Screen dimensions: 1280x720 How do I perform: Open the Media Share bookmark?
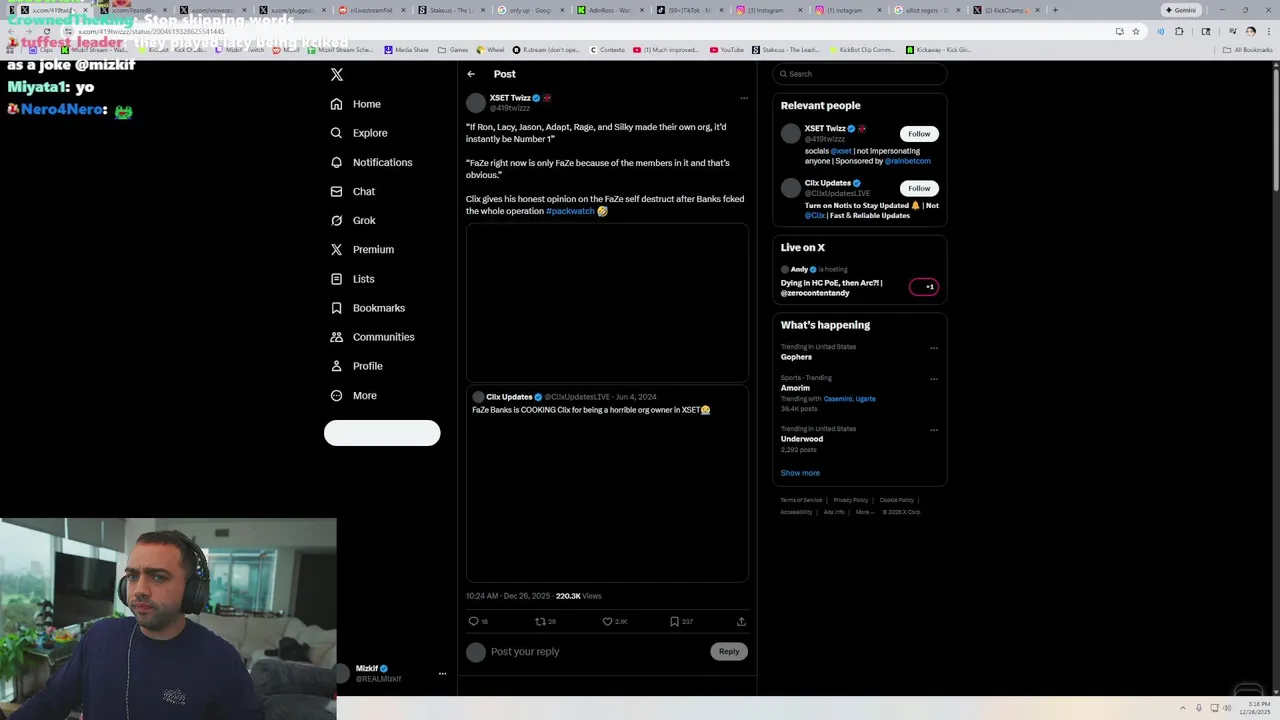(x=406, y=49)
